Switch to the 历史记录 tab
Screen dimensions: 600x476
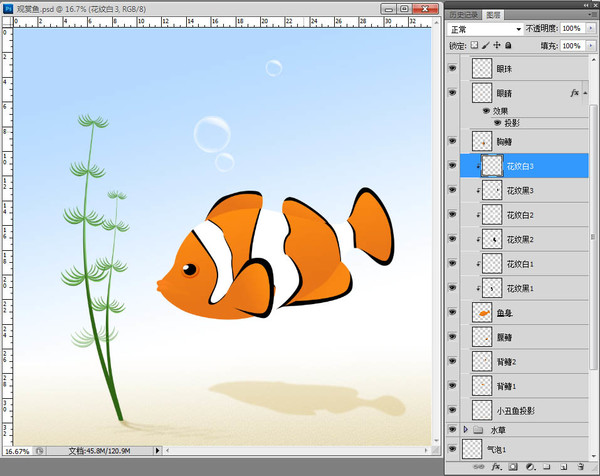coord(463,15)
